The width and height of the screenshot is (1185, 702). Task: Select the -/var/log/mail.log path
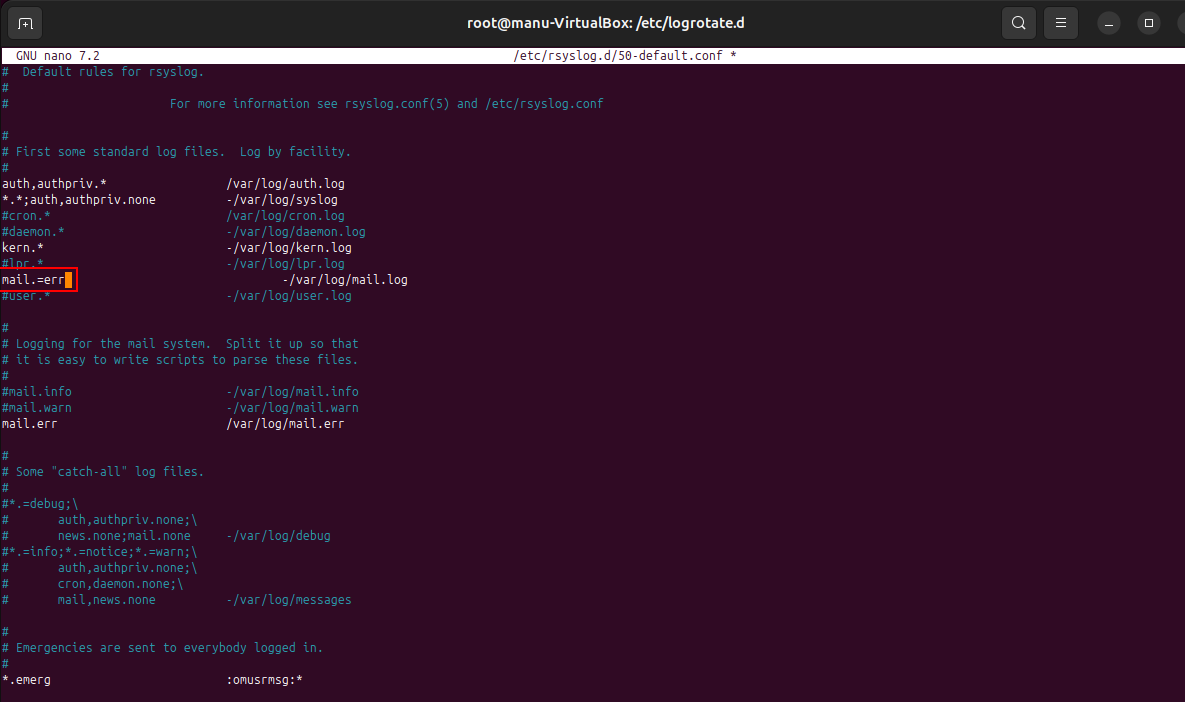point(345,280)
